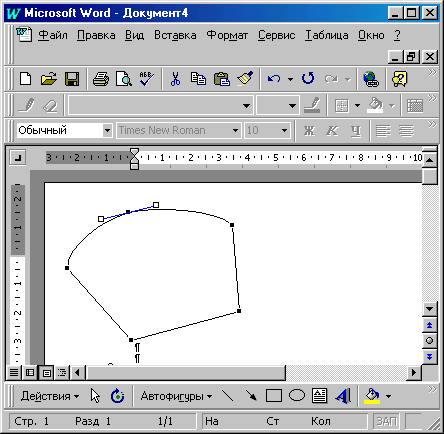This screenshot has height=434, width=444.
Task: Cut selection with scissors icon
Action: point(175,79)
